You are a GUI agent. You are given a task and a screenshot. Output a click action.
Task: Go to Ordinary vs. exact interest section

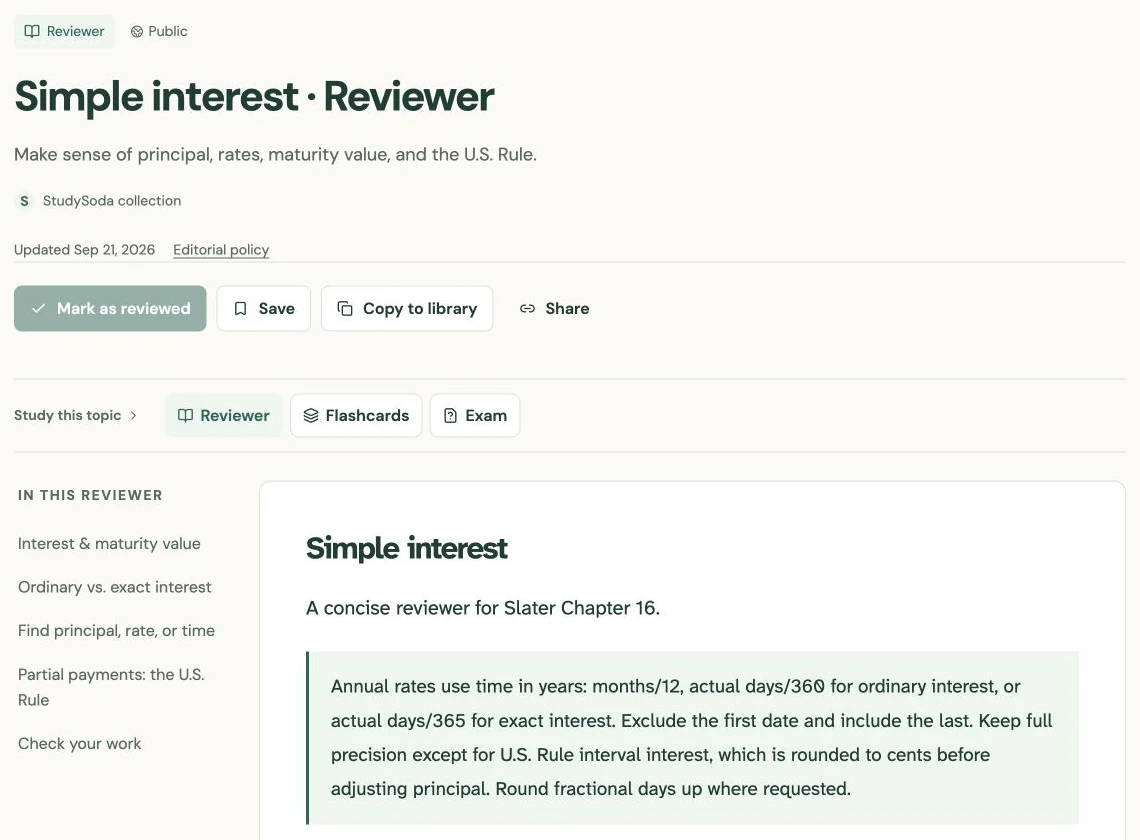click(x=115, y=587)
